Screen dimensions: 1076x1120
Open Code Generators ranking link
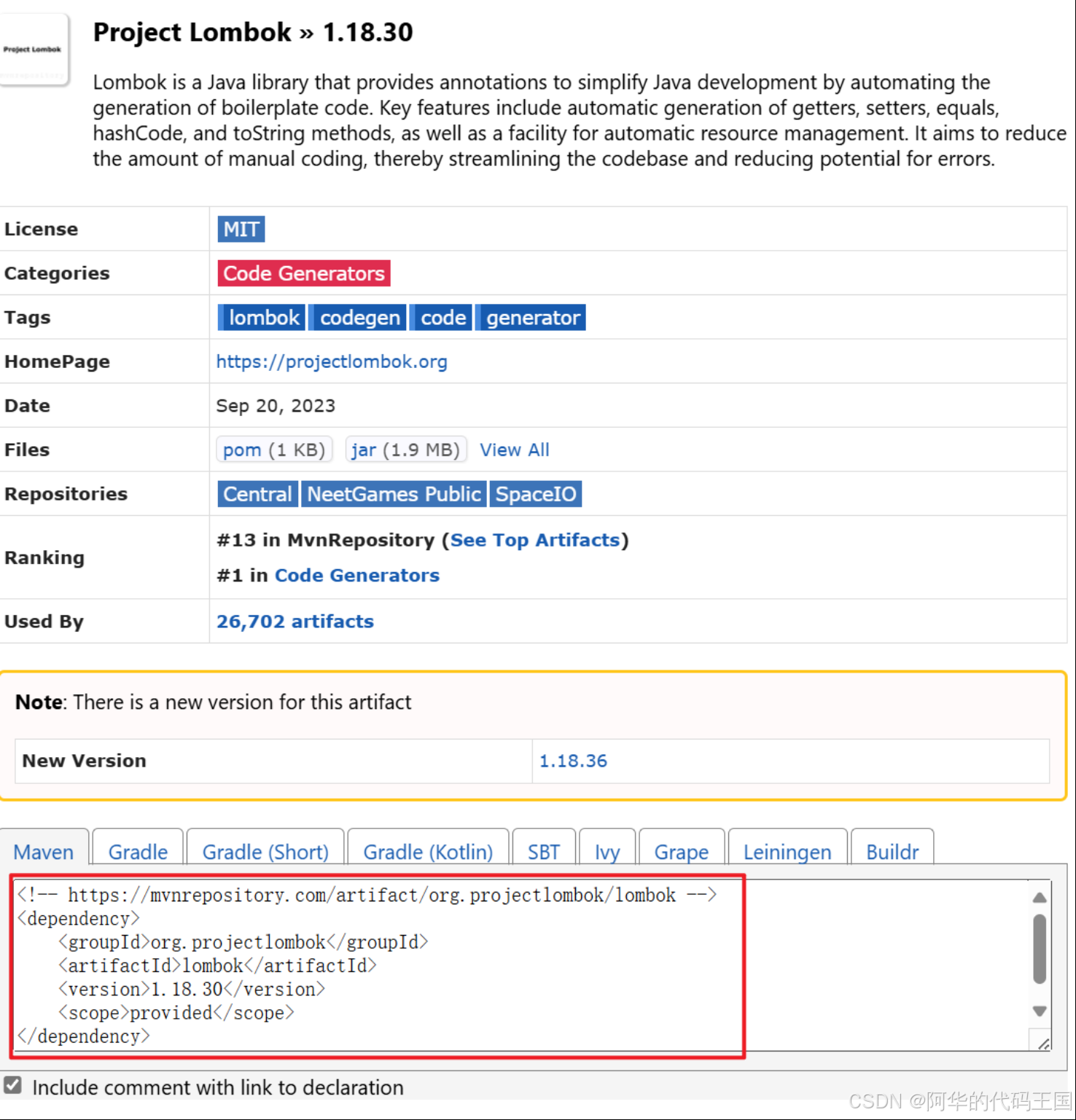click(x=356, y=575)
